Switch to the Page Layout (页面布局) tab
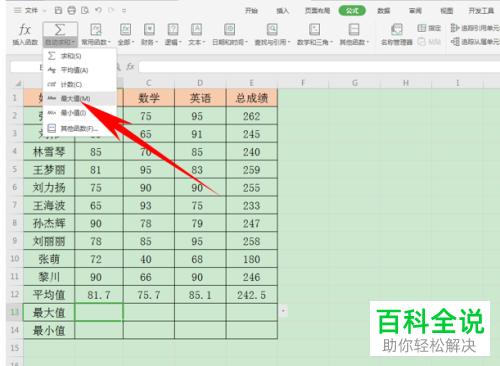Viewport: 500px width, 366px height. click(317, 11)
